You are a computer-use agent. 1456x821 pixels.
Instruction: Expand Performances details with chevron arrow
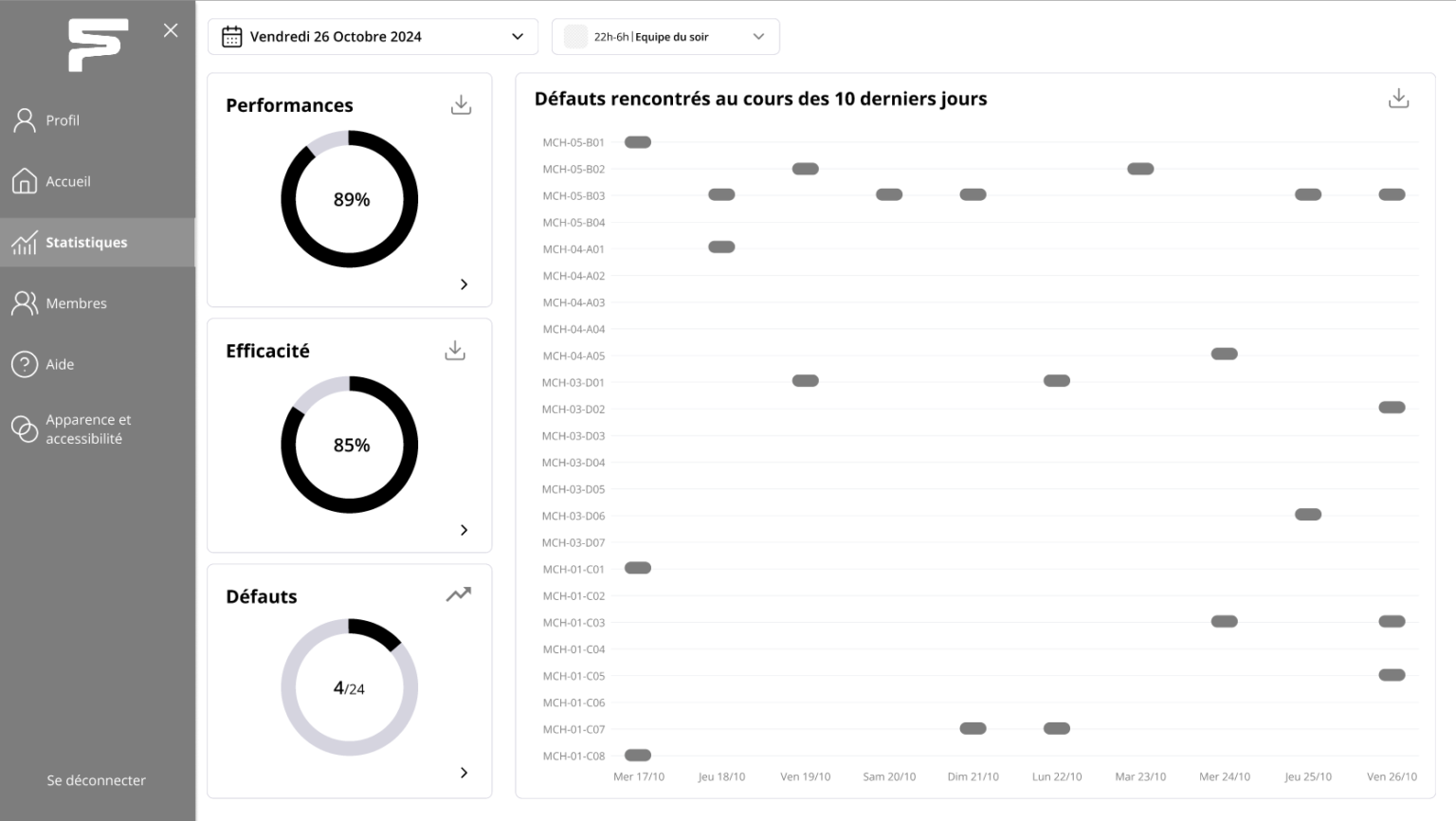point(464,284)
